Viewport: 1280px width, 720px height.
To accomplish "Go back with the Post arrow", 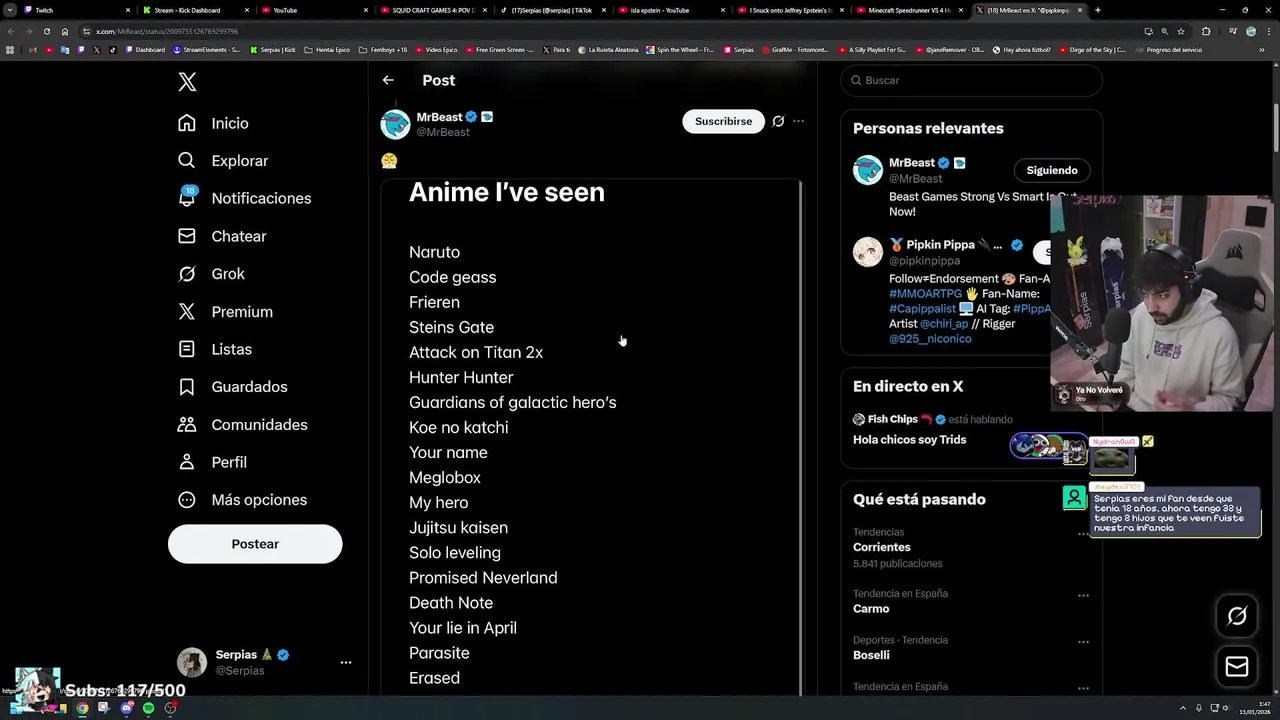I will coord(388,80).
